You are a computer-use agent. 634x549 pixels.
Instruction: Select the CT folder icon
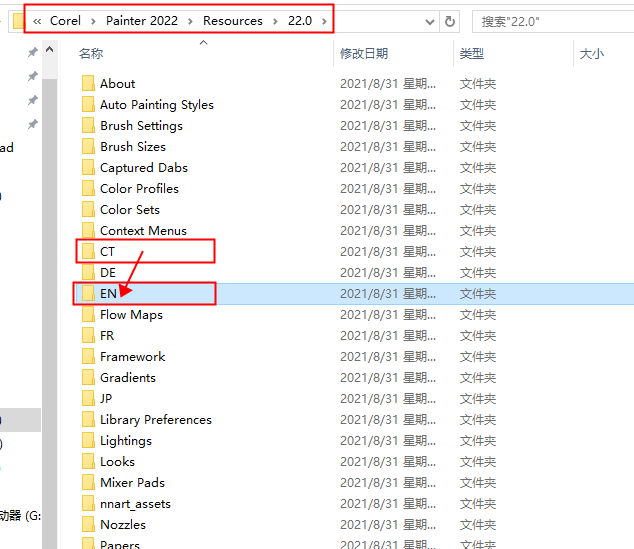(88, 251)
